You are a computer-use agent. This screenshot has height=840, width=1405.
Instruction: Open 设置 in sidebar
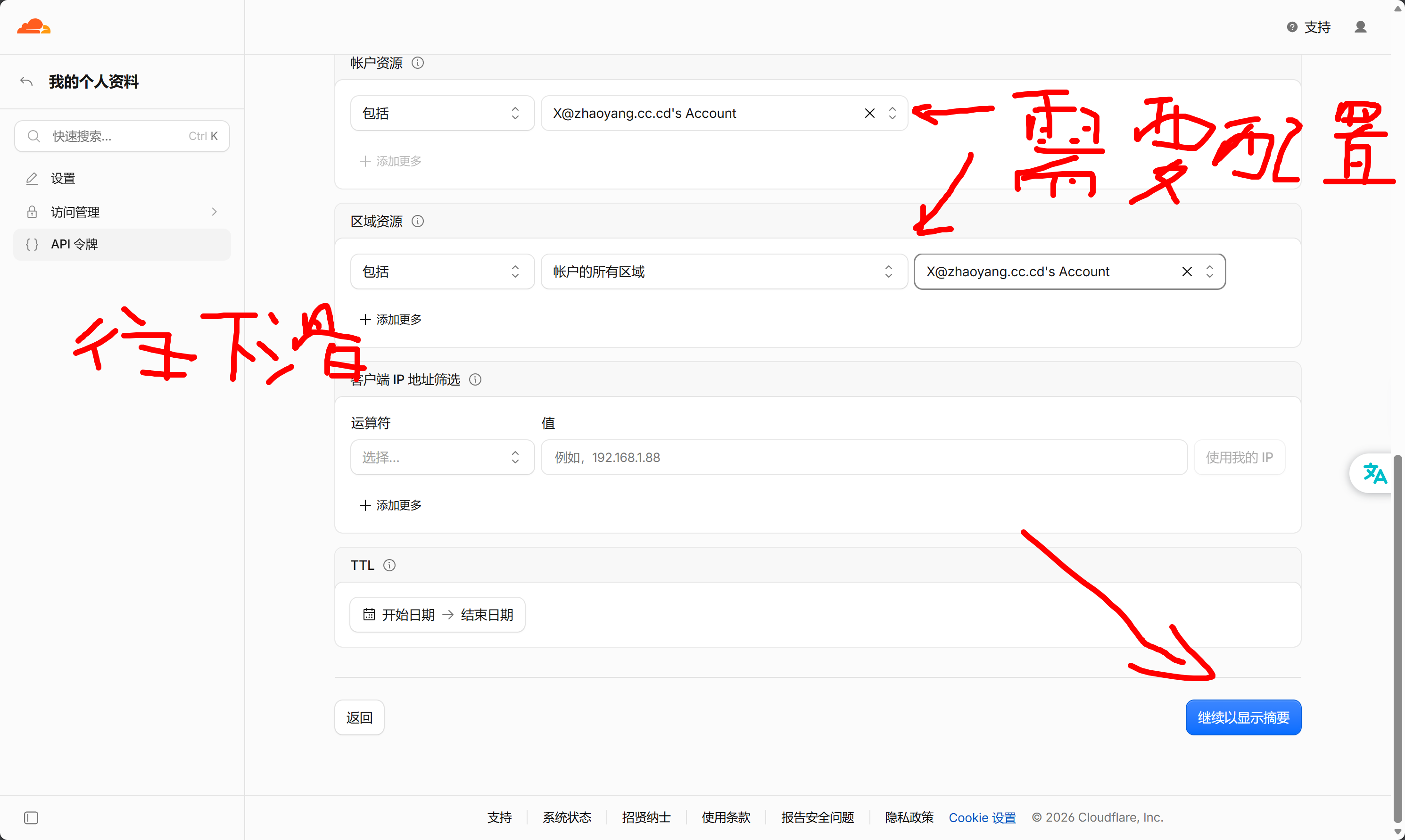point(122,178)
